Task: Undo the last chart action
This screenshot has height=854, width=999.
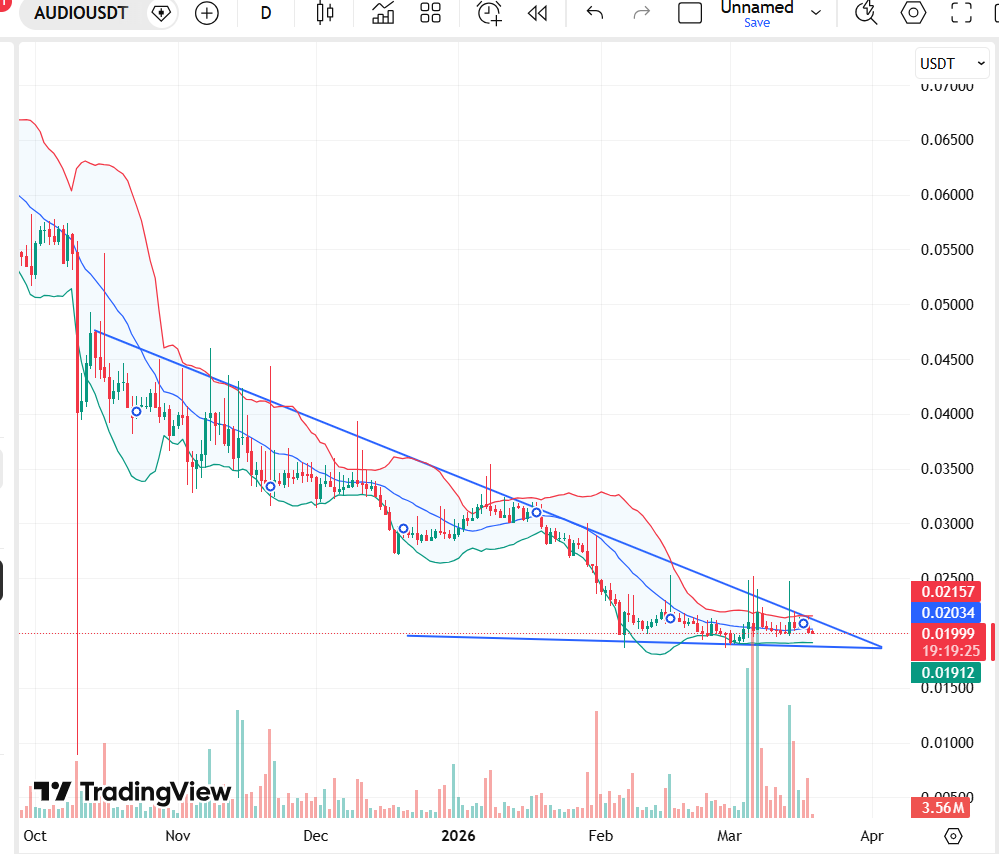Action: (x=593, y=14)
